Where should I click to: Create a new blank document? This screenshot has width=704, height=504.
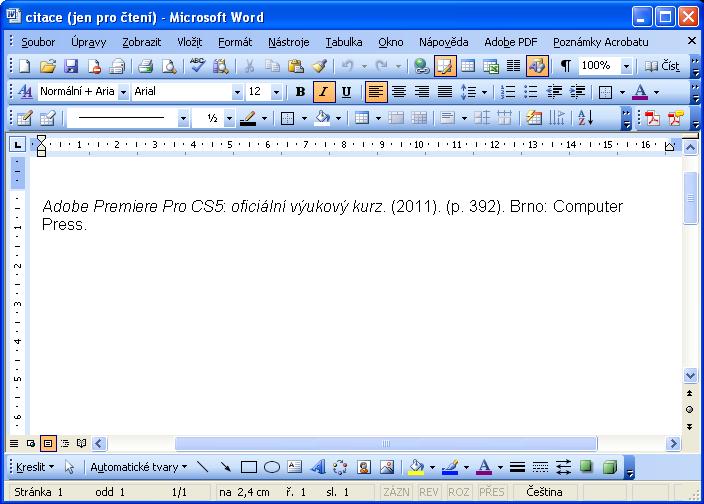(x=25, y=66)
